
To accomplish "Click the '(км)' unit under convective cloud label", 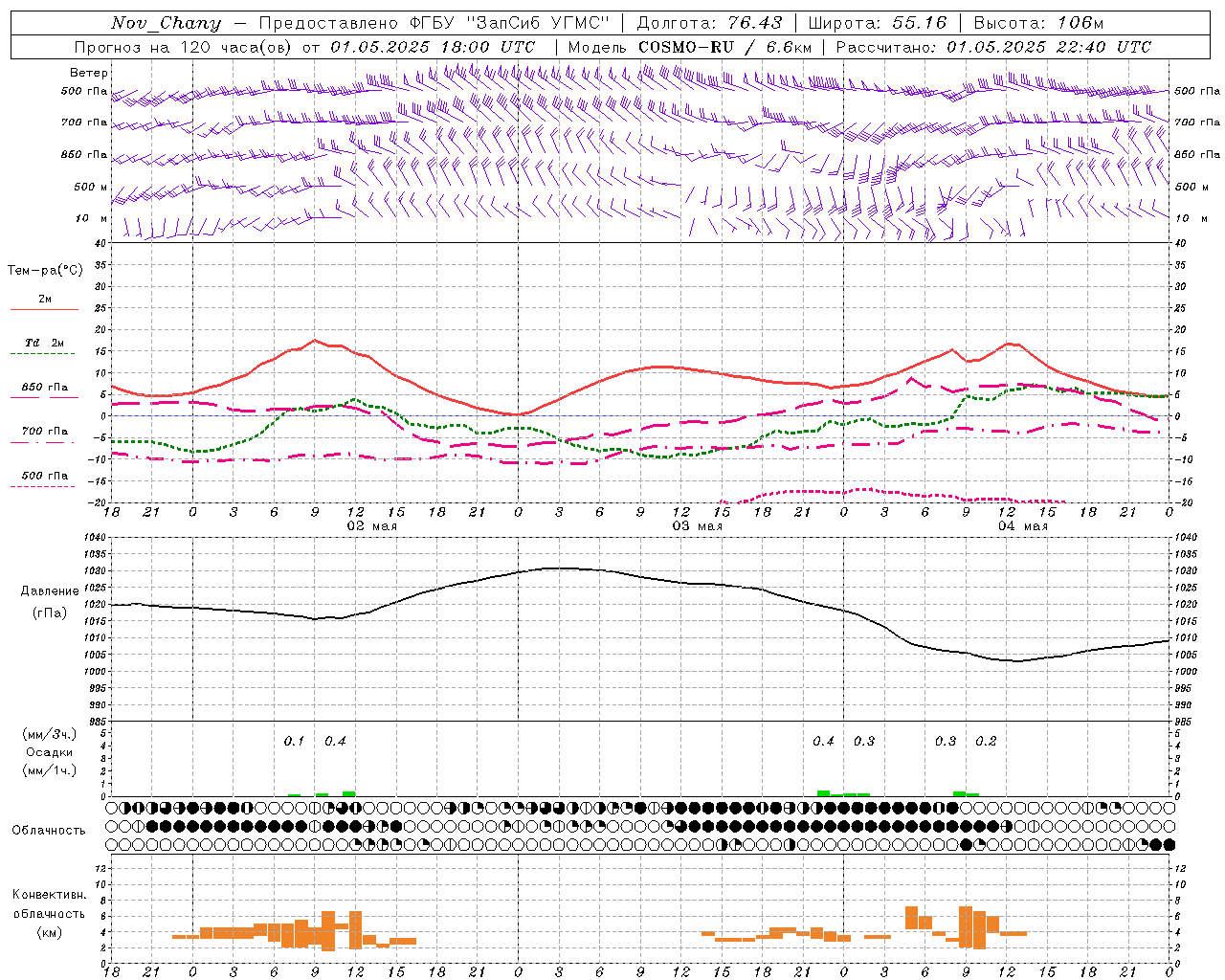I will pyautogui.click(x=49, y=933).
